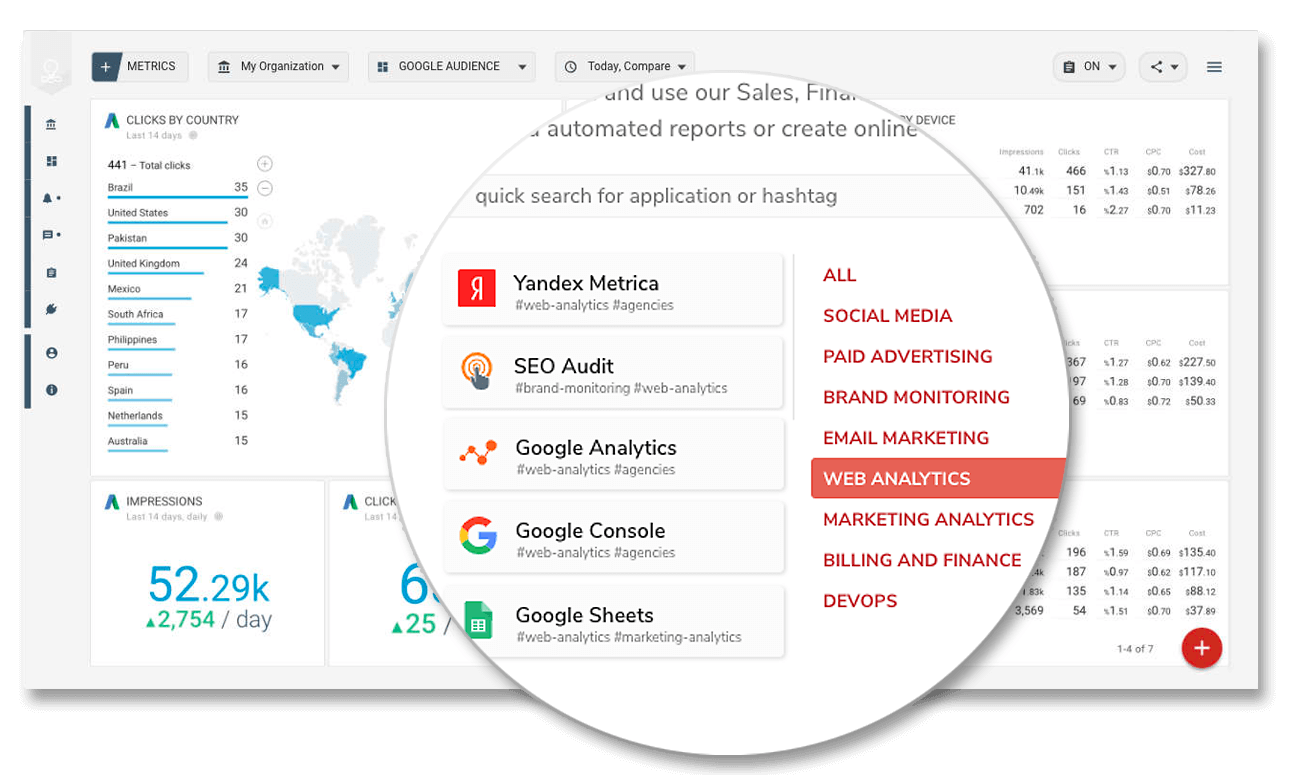Viewport: 1300px width, 775px height.
Task: Click the South Africa country row
Action: (178, 315)
